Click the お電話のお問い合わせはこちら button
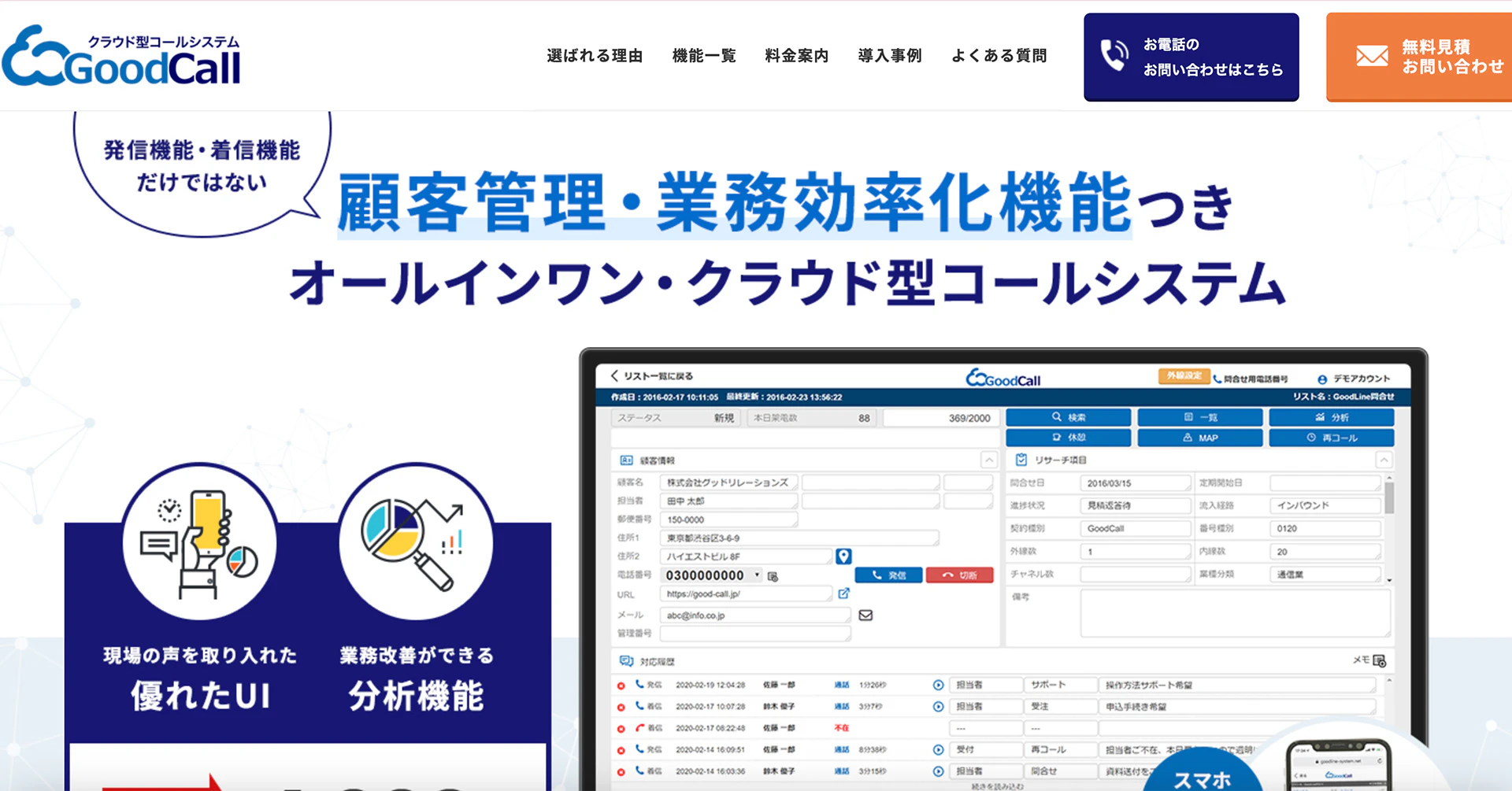This screenshot has height=791, width=1512. tap(1191, 57)
